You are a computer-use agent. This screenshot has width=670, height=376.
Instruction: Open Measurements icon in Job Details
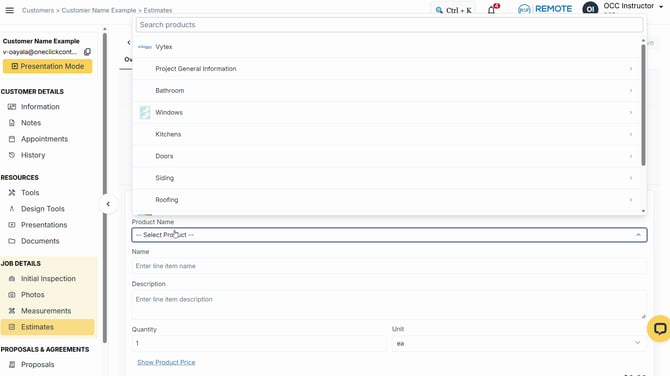(x=12, y=311)
